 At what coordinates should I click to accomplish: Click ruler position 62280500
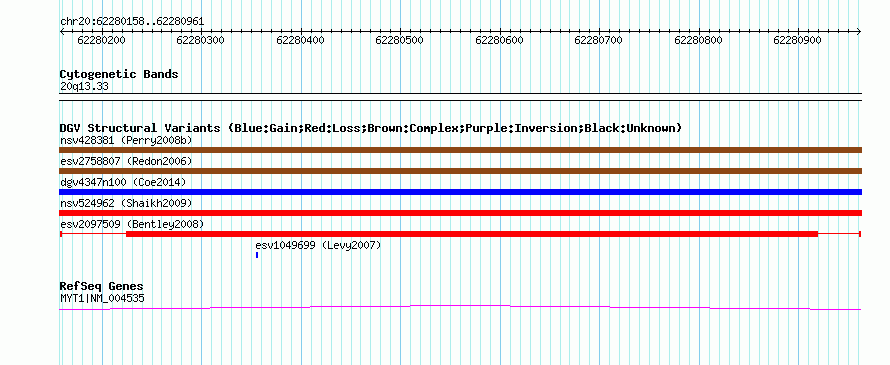coord(400,40)
